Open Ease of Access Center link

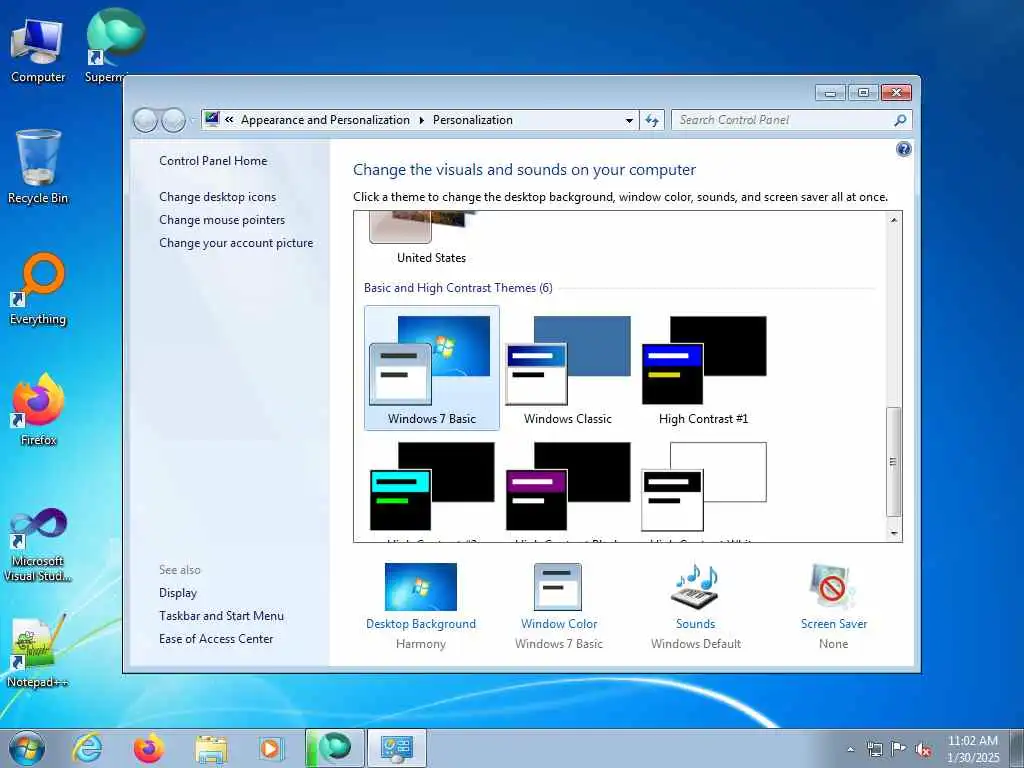point(216,639)
